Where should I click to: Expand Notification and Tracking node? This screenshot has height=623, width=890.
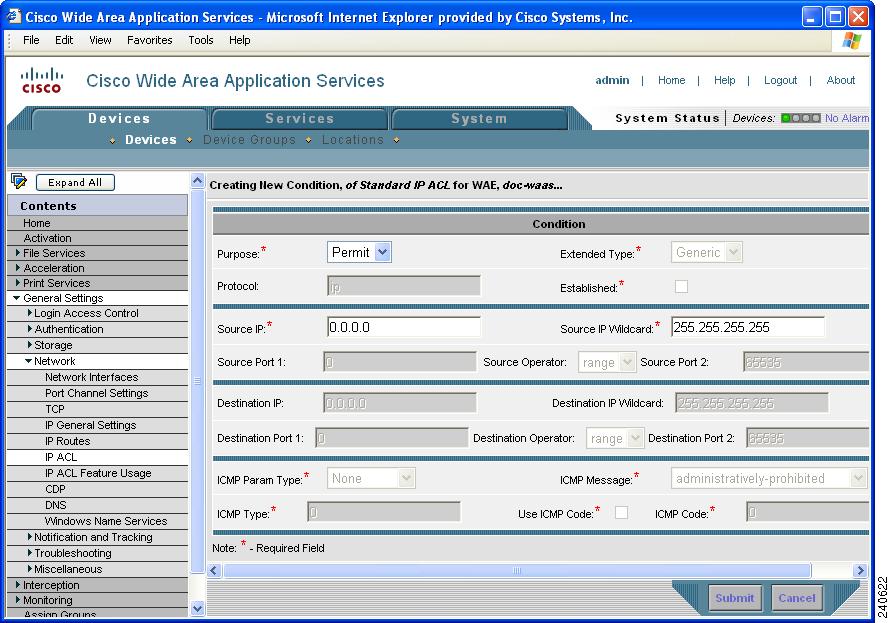[30, 536]
